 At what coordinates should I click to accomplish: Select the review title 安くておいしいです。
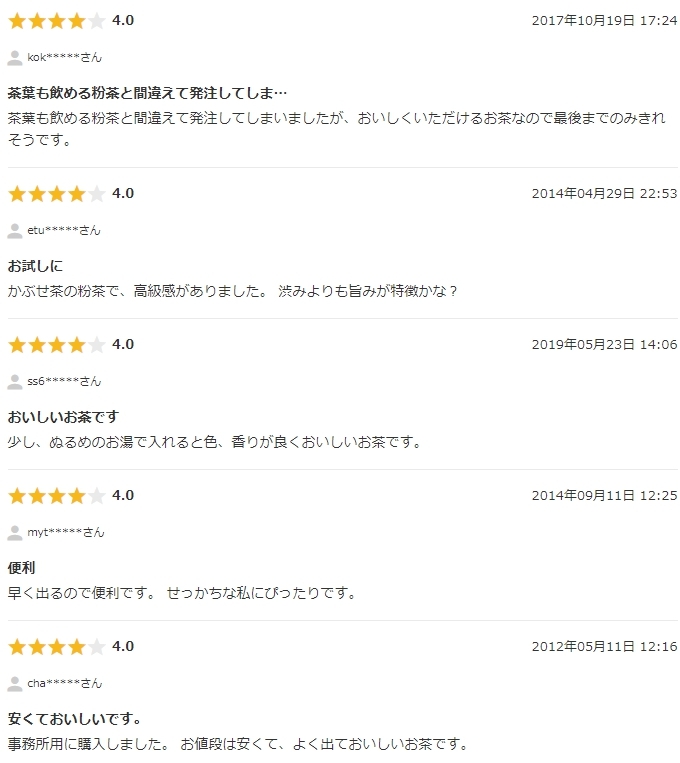(x=74, y=718)
